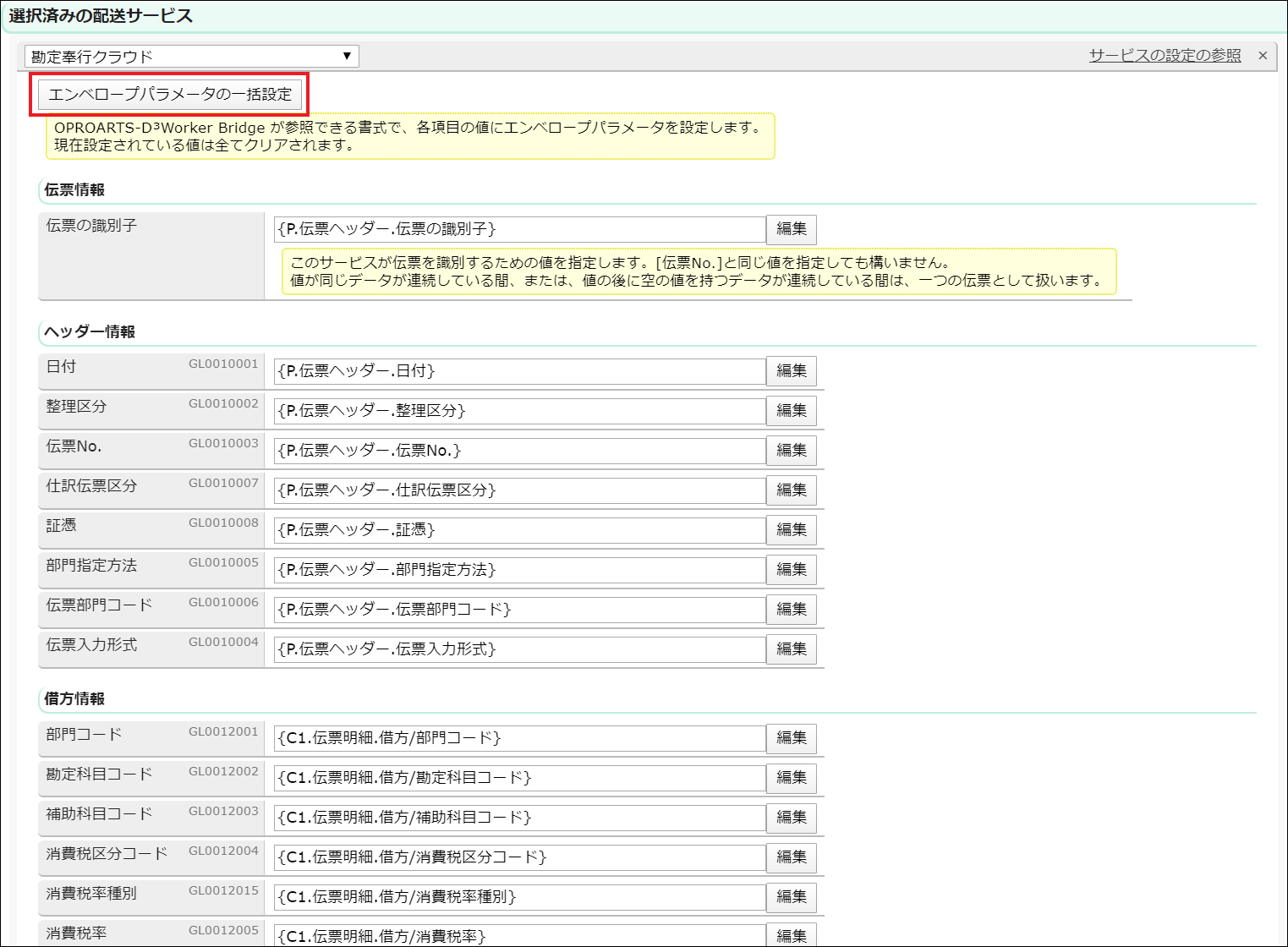
Task: Click the 消費税区分コード text field
Action: [x=519, y=857]
